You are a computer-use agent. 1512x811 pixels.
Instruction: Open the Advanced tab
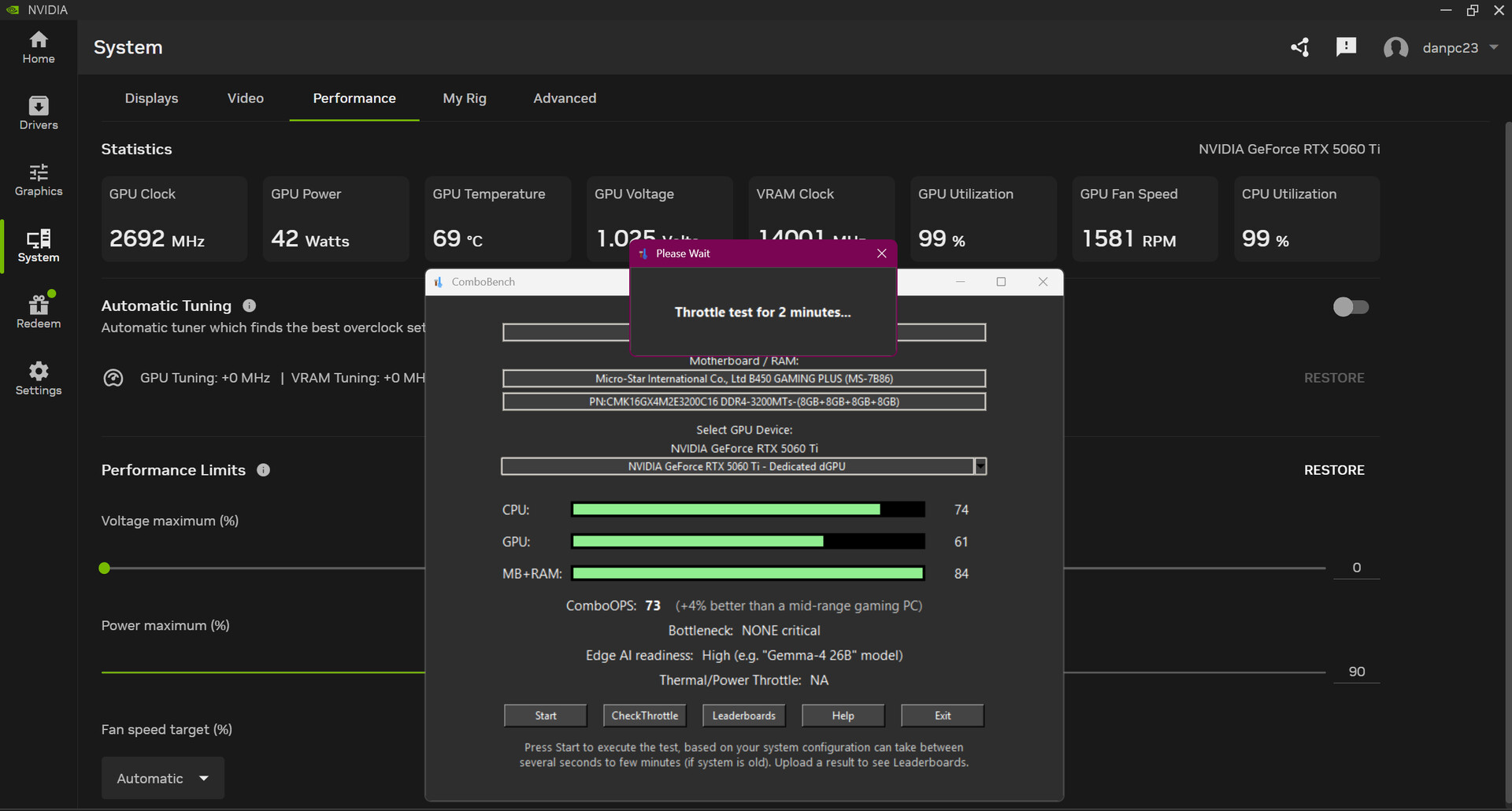pyautogui.click(x=565, y=98)
